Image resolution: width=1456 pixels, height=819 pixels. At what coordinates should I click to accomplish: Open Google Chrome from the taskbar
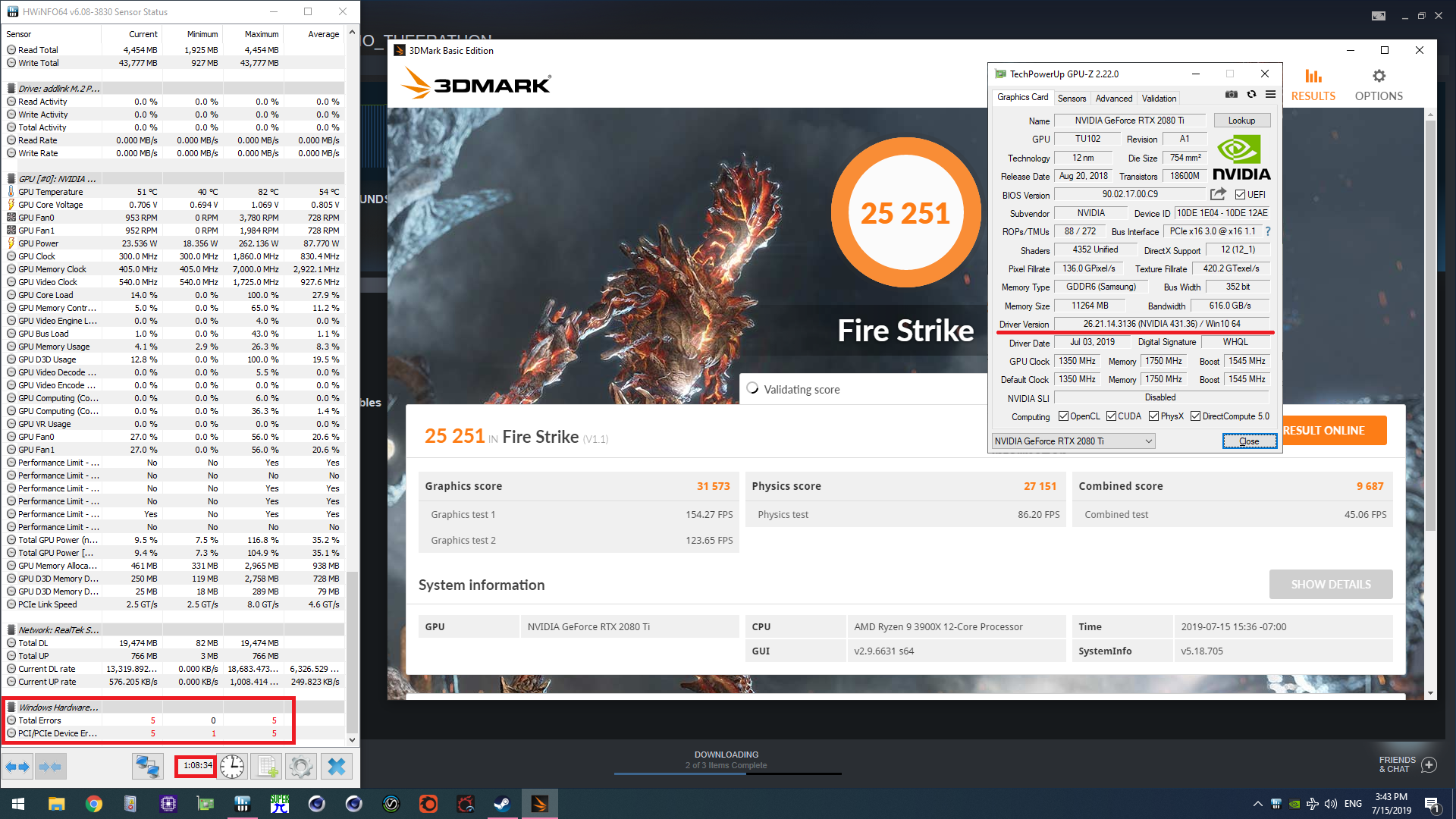[x=93, y=804]
